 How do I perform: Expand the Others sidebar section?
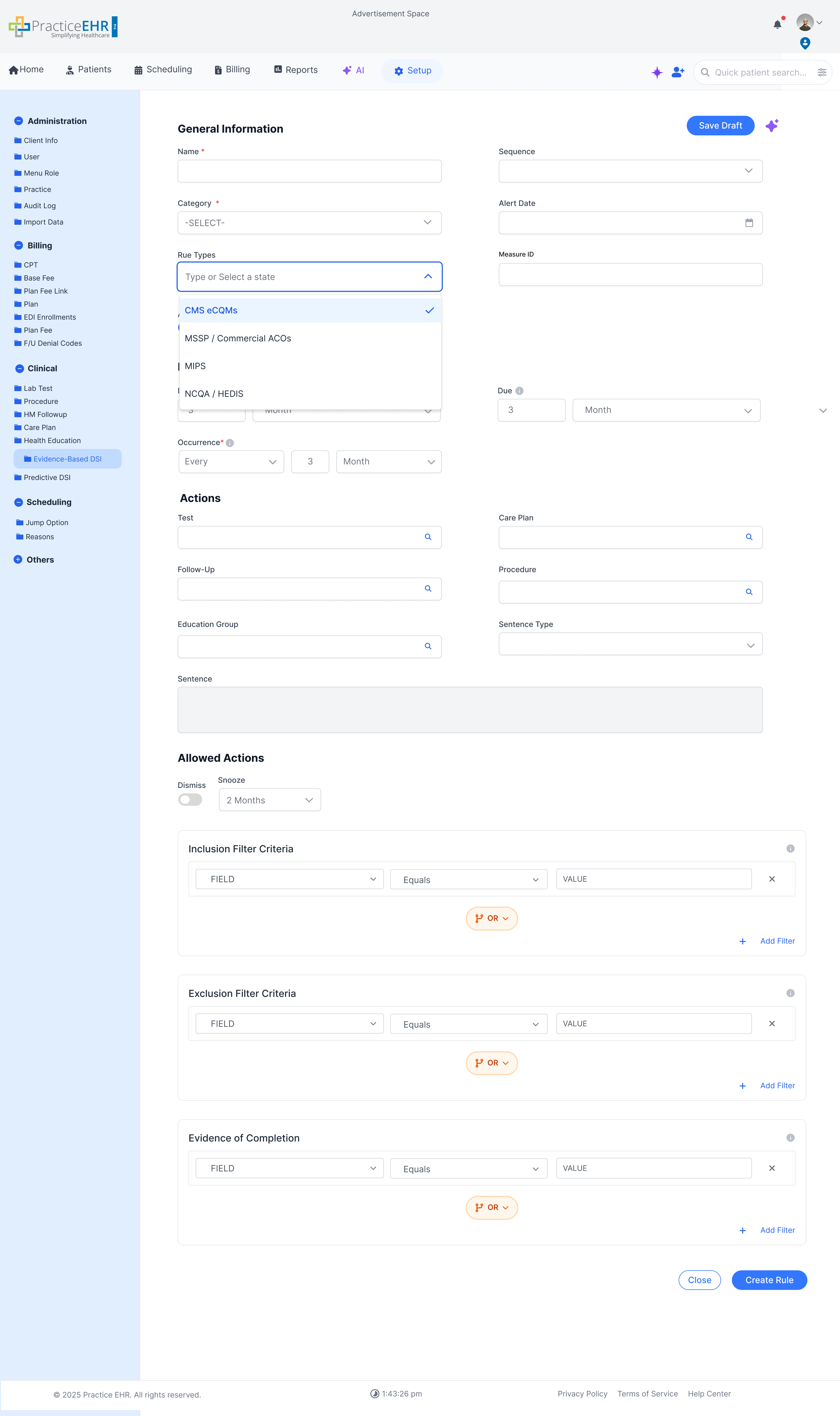coord(18,559)
